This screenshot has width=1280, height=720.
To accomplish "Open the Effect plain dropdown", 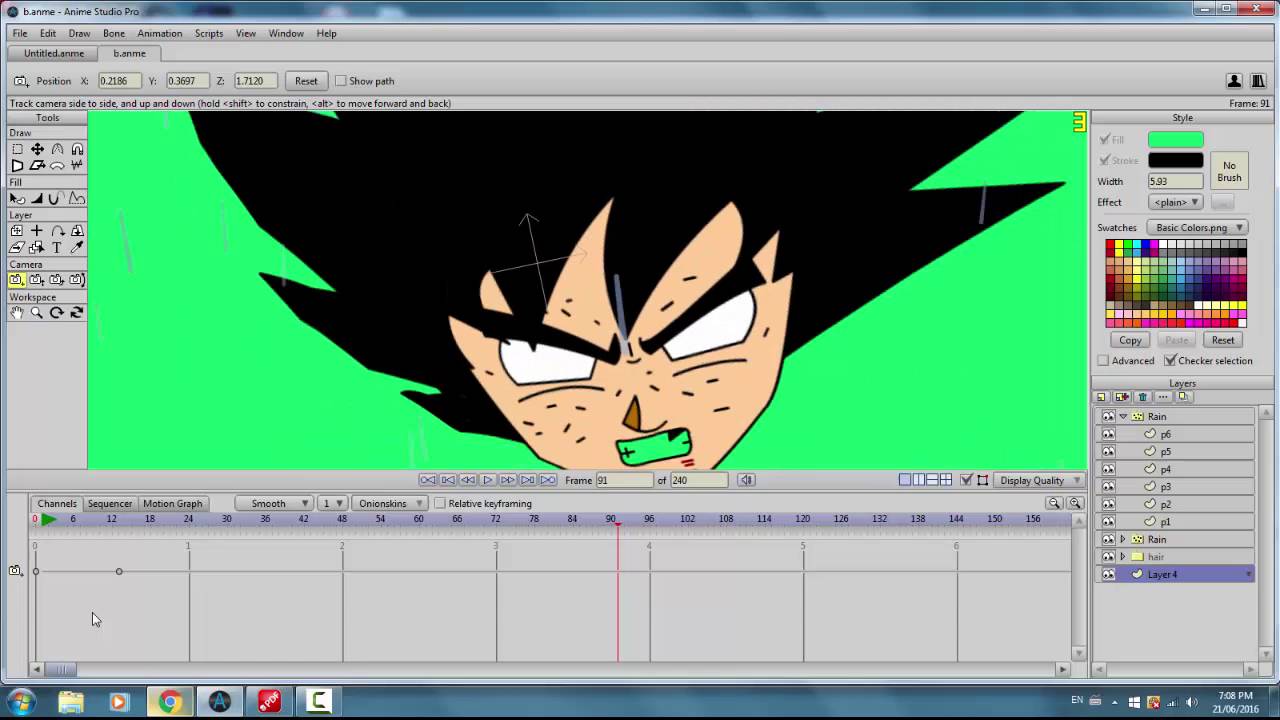I will coord(1175,202).
